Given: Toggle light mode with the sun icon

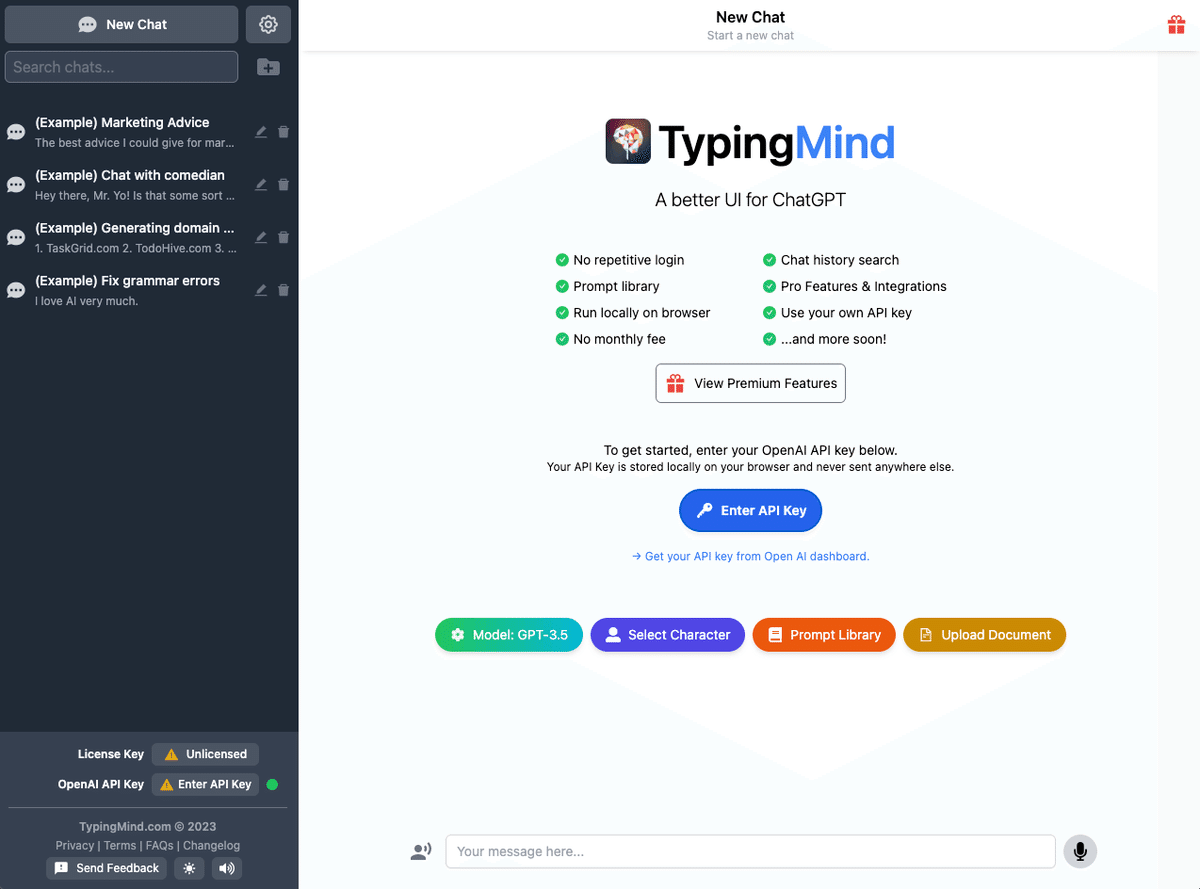Looking at the screenshot, I should (189, 868).
